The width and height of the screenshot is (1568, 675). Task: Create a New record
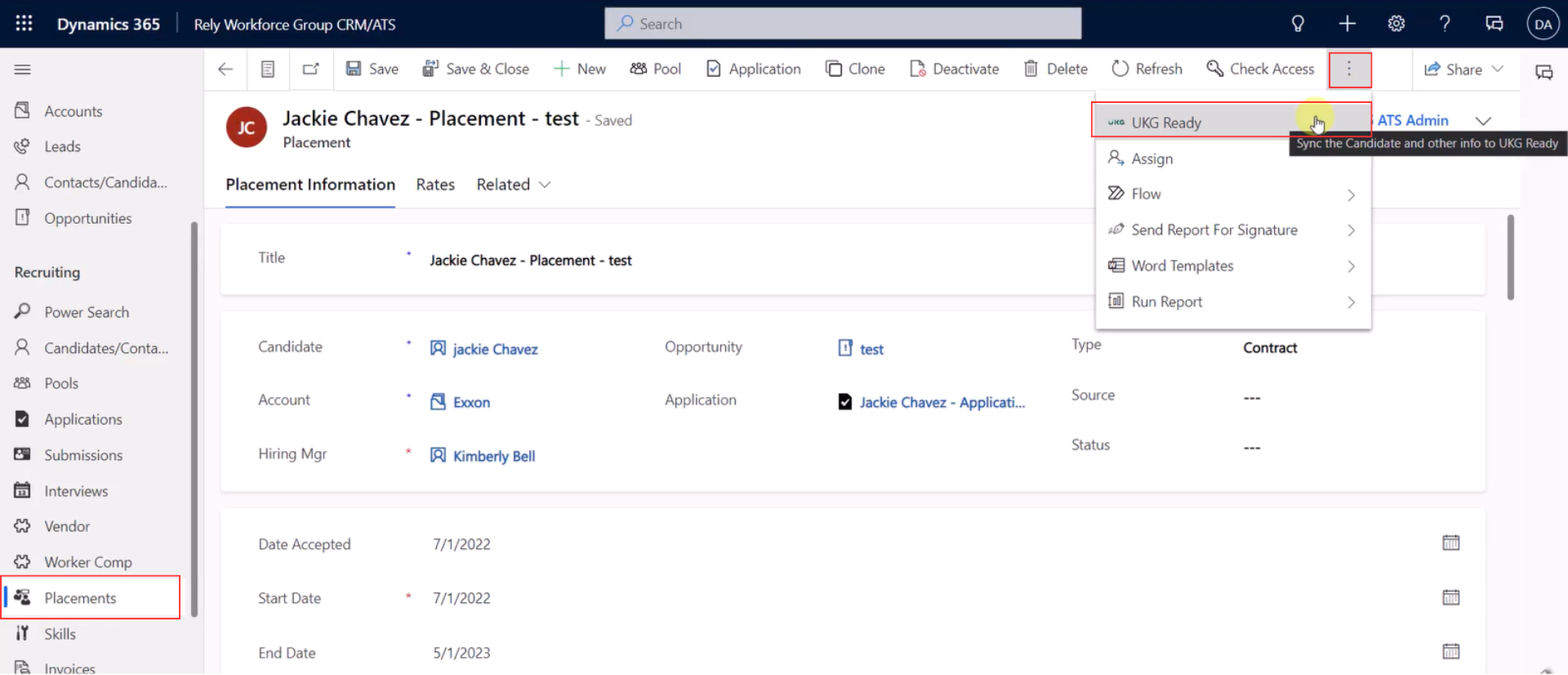pyautogui.click(x=580, y=69)
